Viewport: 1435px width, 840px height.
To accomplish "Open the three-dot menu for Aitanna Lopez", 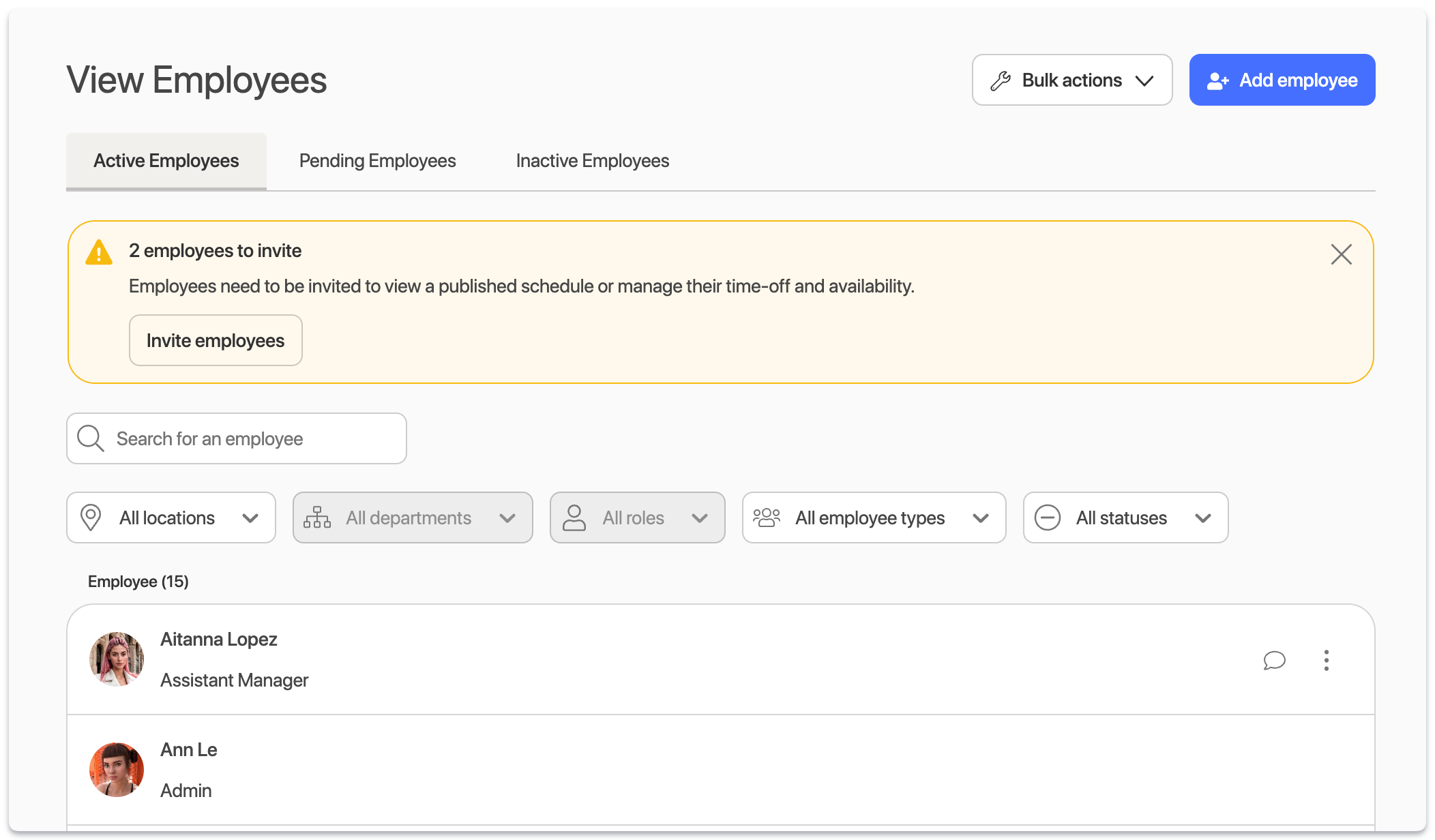I will pos(1326,660).
